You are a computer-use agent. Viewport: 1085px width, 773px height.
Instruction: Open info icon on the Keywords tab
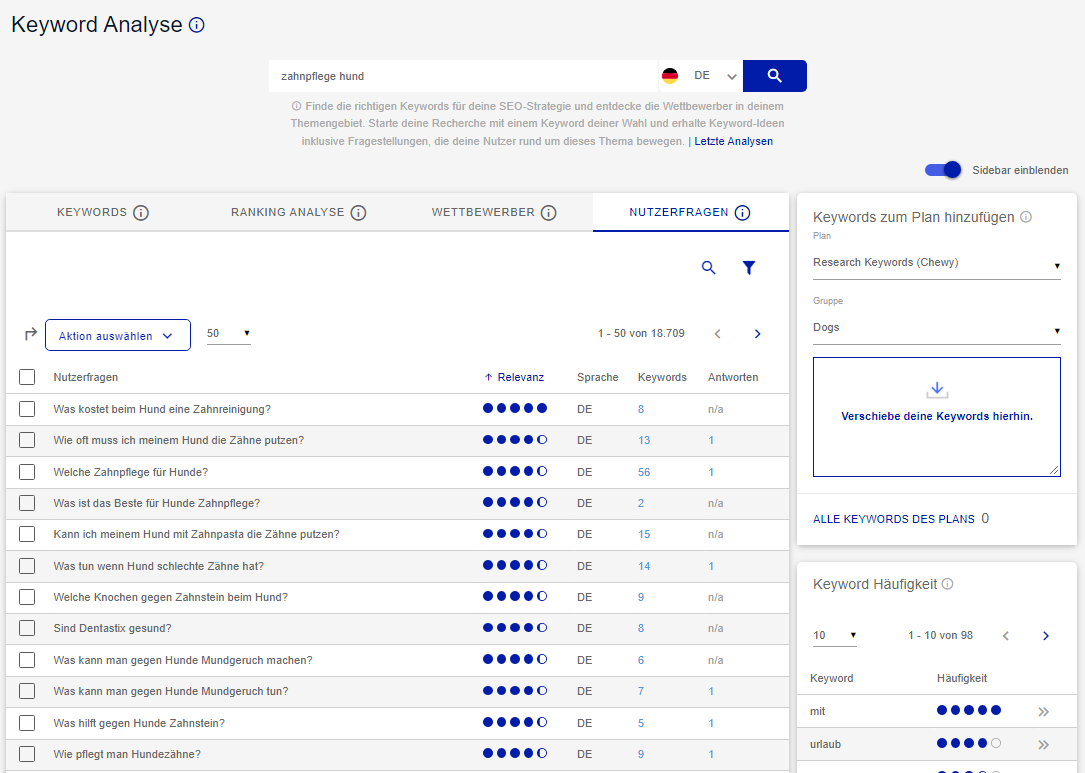pyautogui.click(x=141, y=212)
